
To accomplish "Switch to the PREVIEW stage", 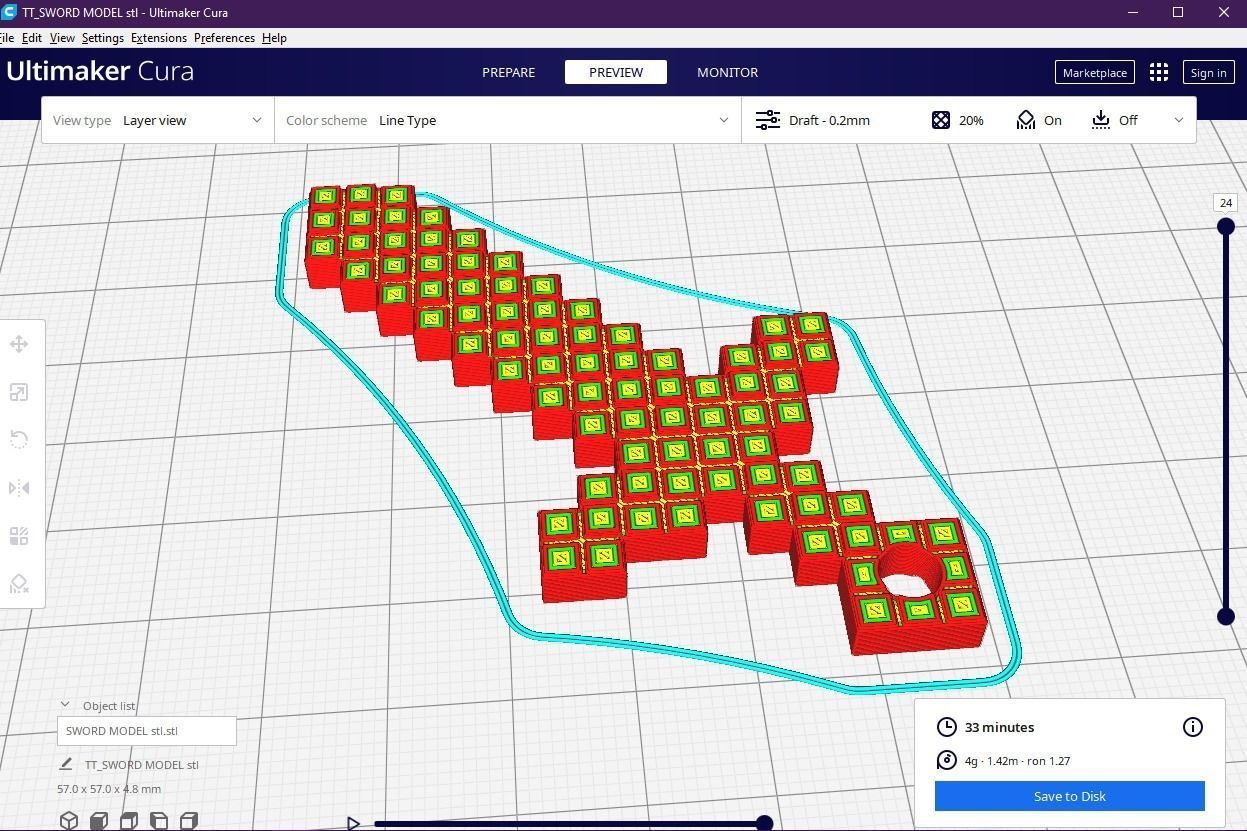I will (x=616, y=72).
